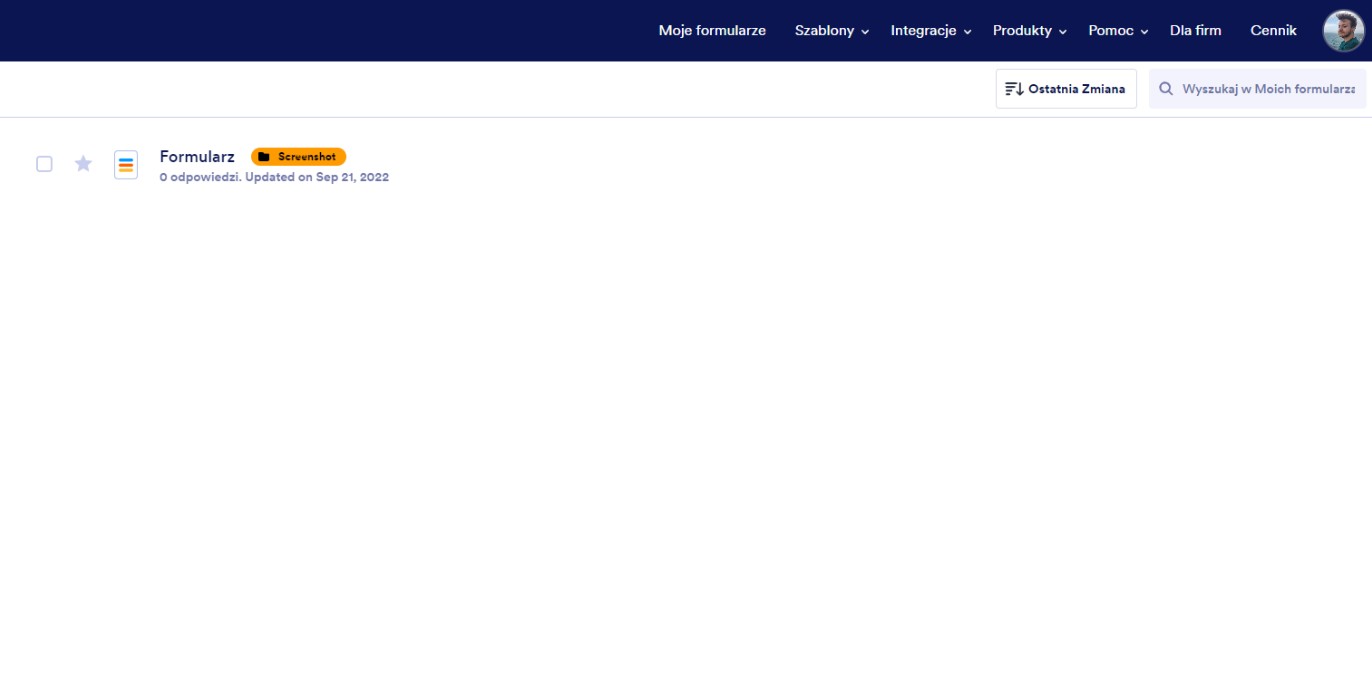This screenshot has width=1372, height=677.
Task: Expand the Szablony dropdown menu
Action: coord(832,31)
